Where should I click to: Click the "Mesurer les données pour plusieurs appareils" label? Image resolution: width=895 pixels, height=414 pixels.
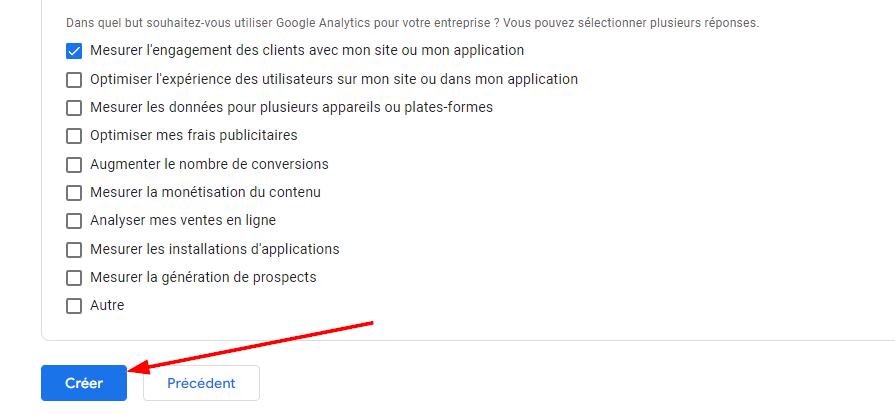tap(291, 107)
